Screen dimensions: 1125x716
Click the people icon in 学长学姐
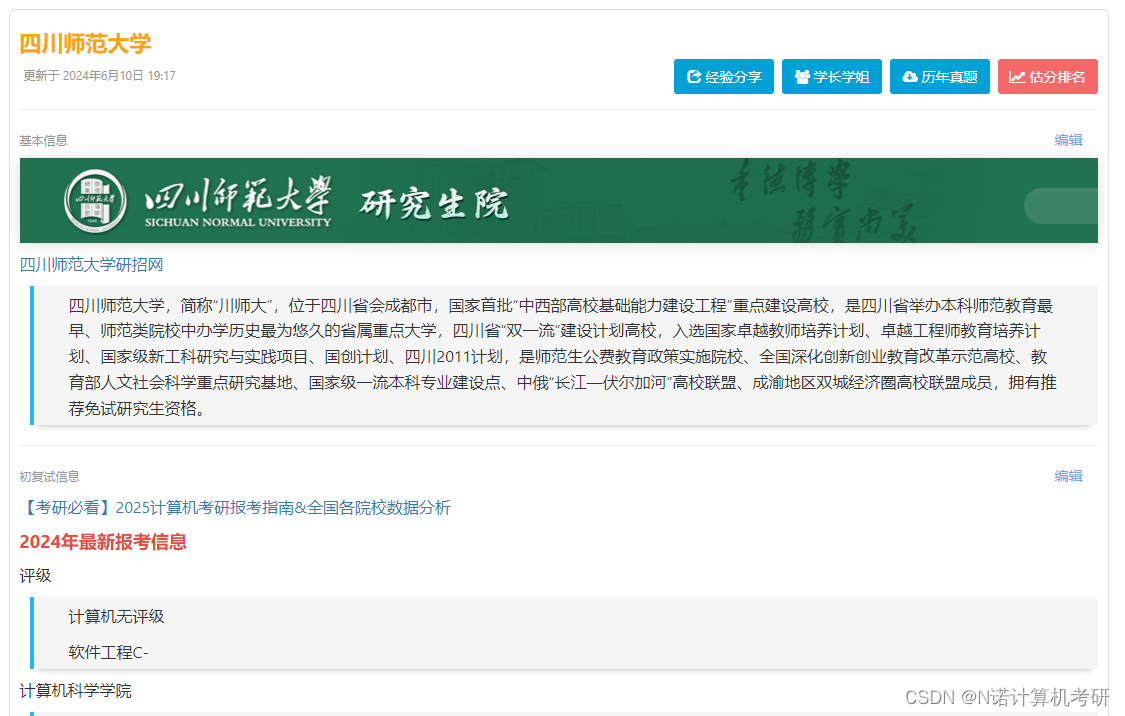coord(802,77)
